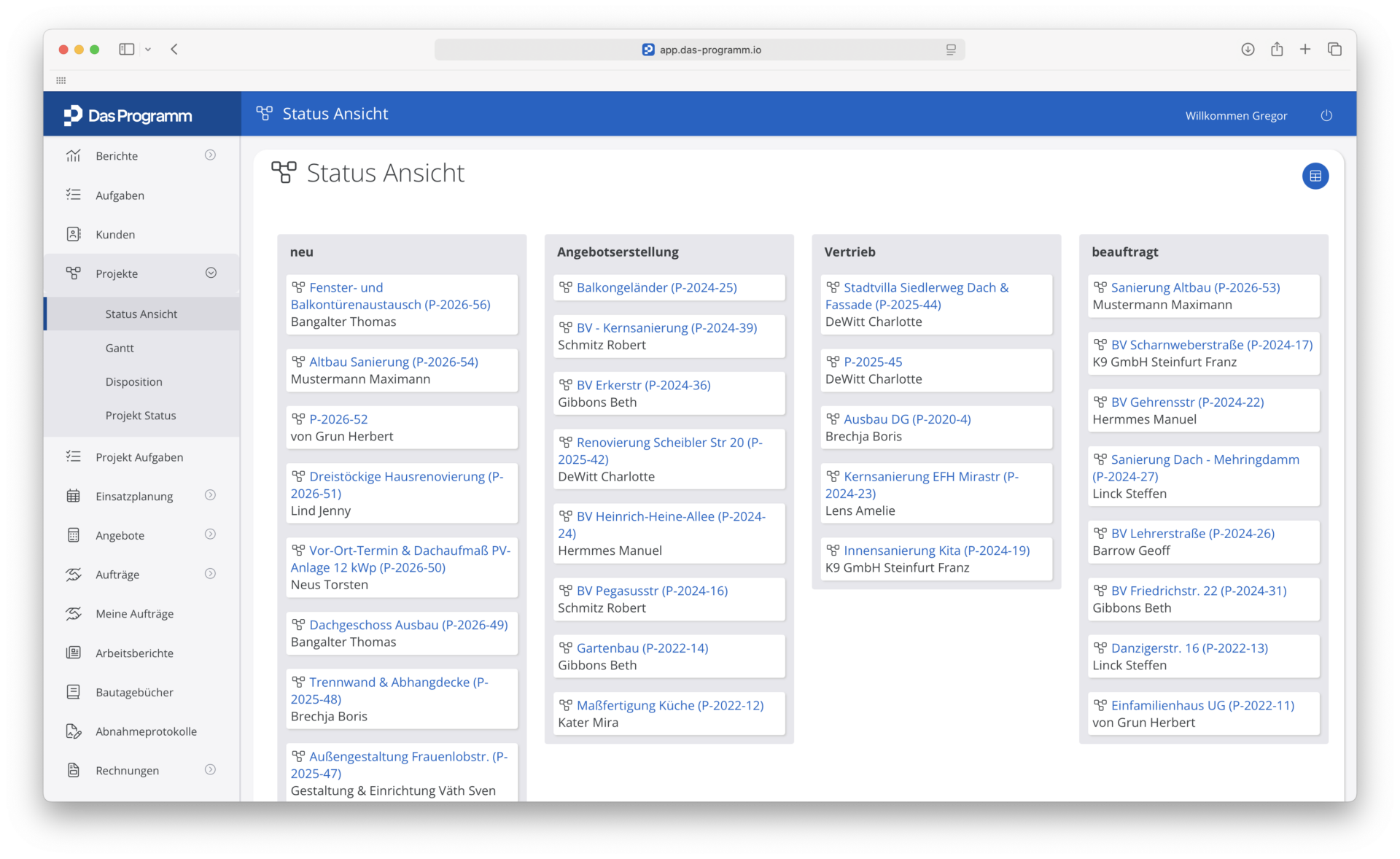The width and height of the screenshot is (1400, 859).
Task: Click the app.das-programm.io address bar
Action: tap(700, 50)
